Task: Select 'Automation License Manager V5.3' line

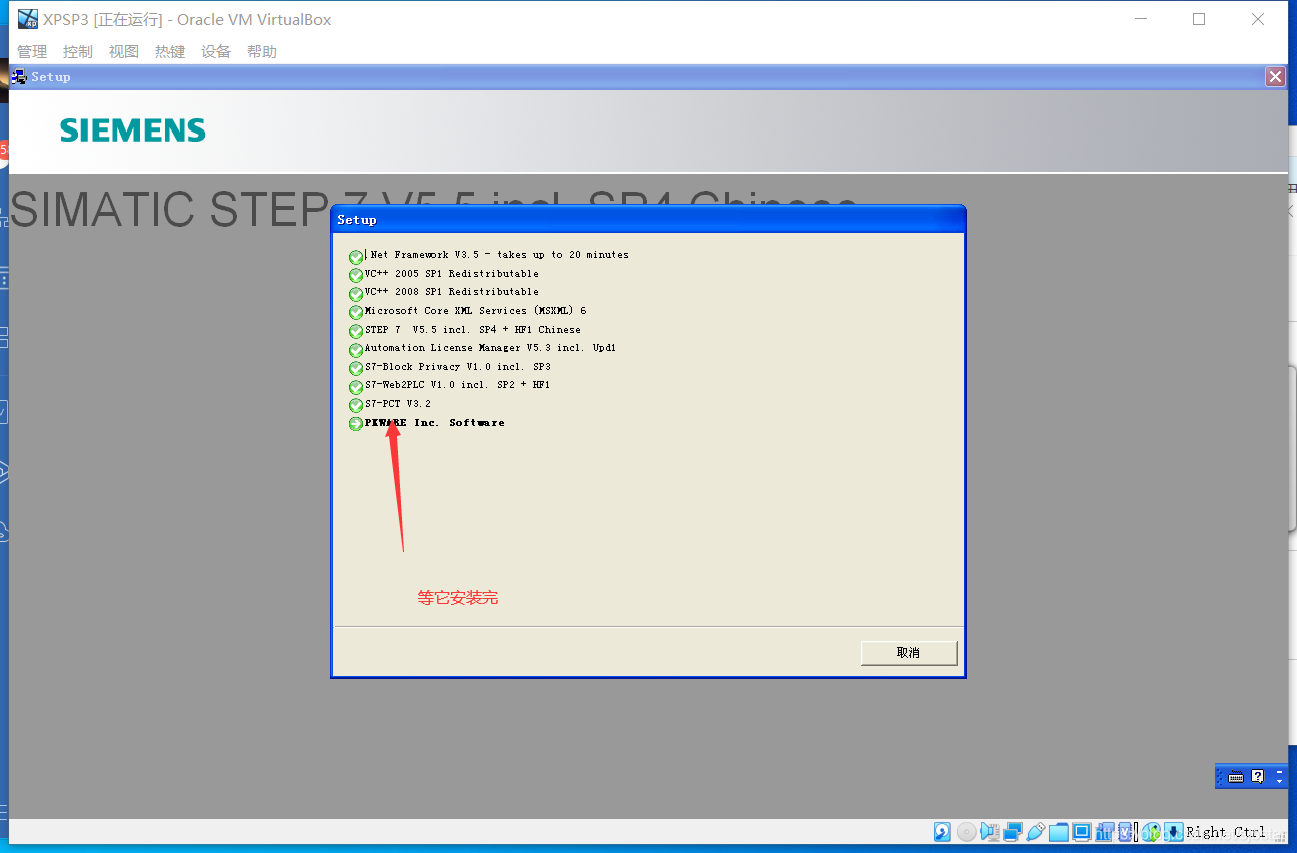Action: pyautogui.click(x=491, y=348)
